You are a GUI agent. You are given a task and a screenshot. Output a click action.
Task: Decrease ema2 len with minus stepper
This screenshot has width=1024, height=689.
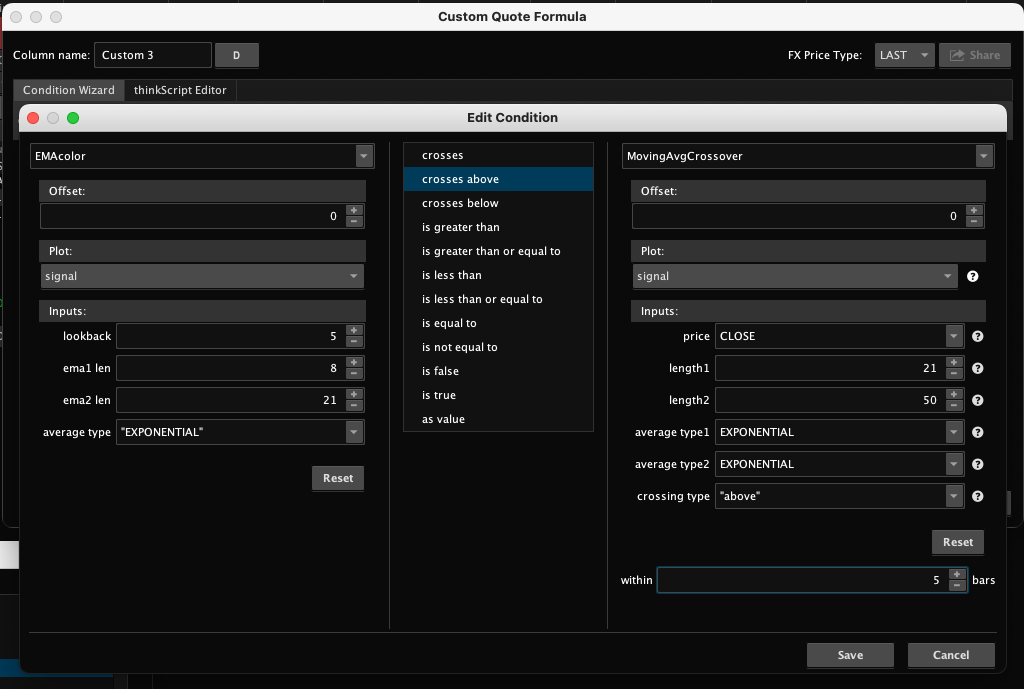[354, 406]
